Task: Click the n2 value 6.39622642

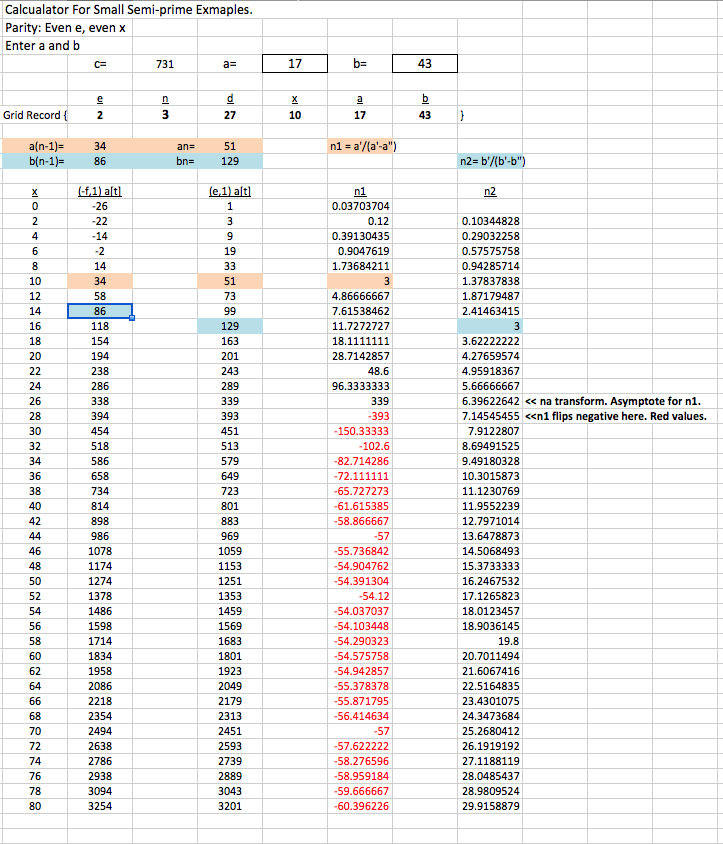Action: [490, 401]
